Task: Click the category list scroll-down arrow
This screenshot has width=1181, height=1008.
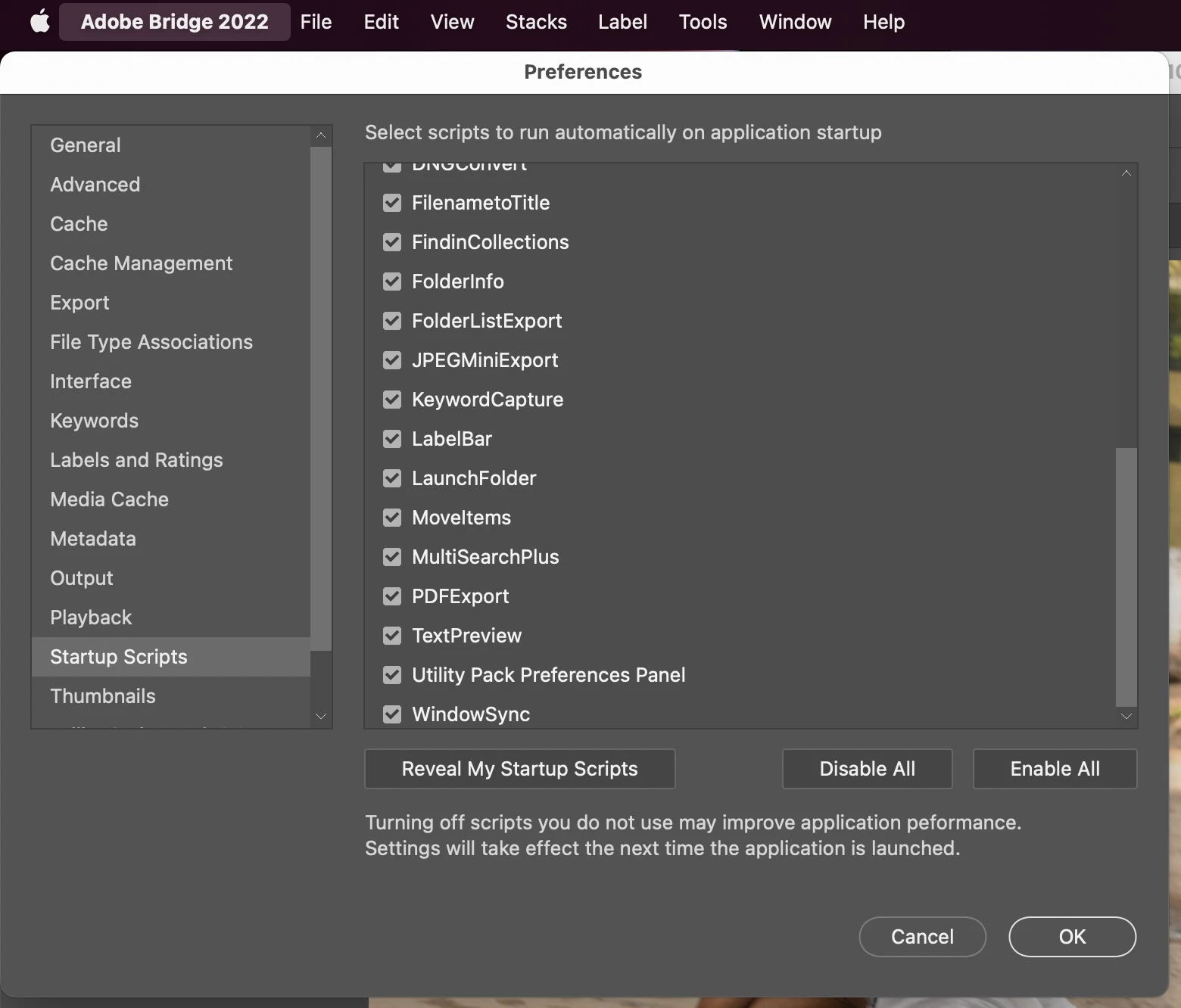Action: tap(321, 716)
